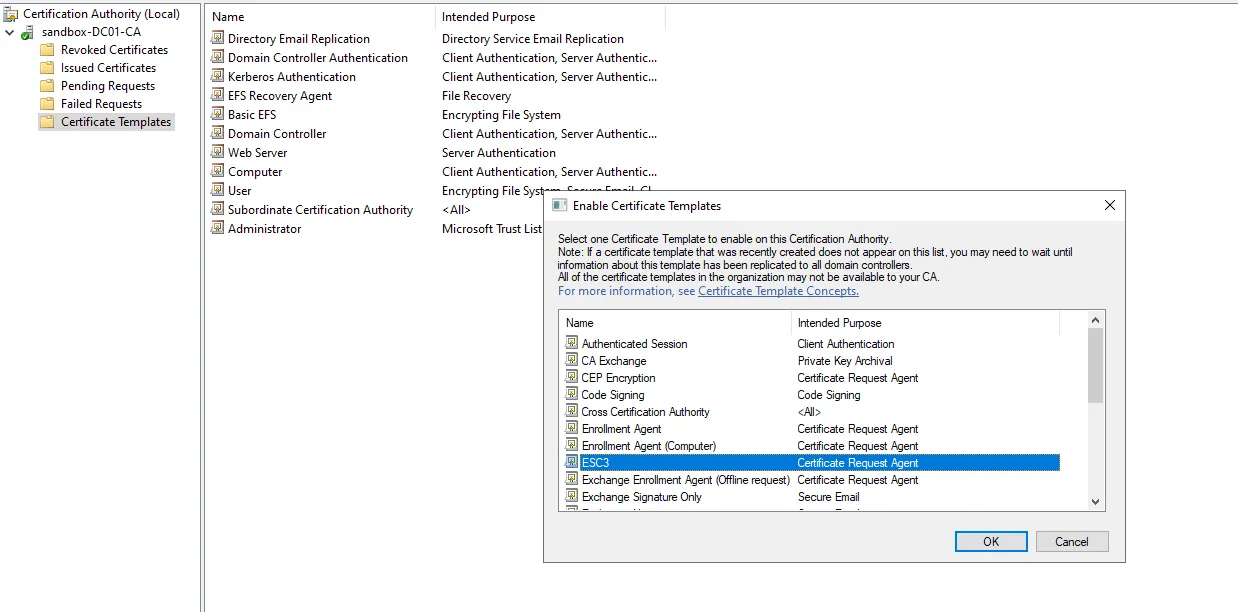Click the sandbox-DC01-CA server icon
Viewport: 1238px width, 612px height.
(28, 32)
